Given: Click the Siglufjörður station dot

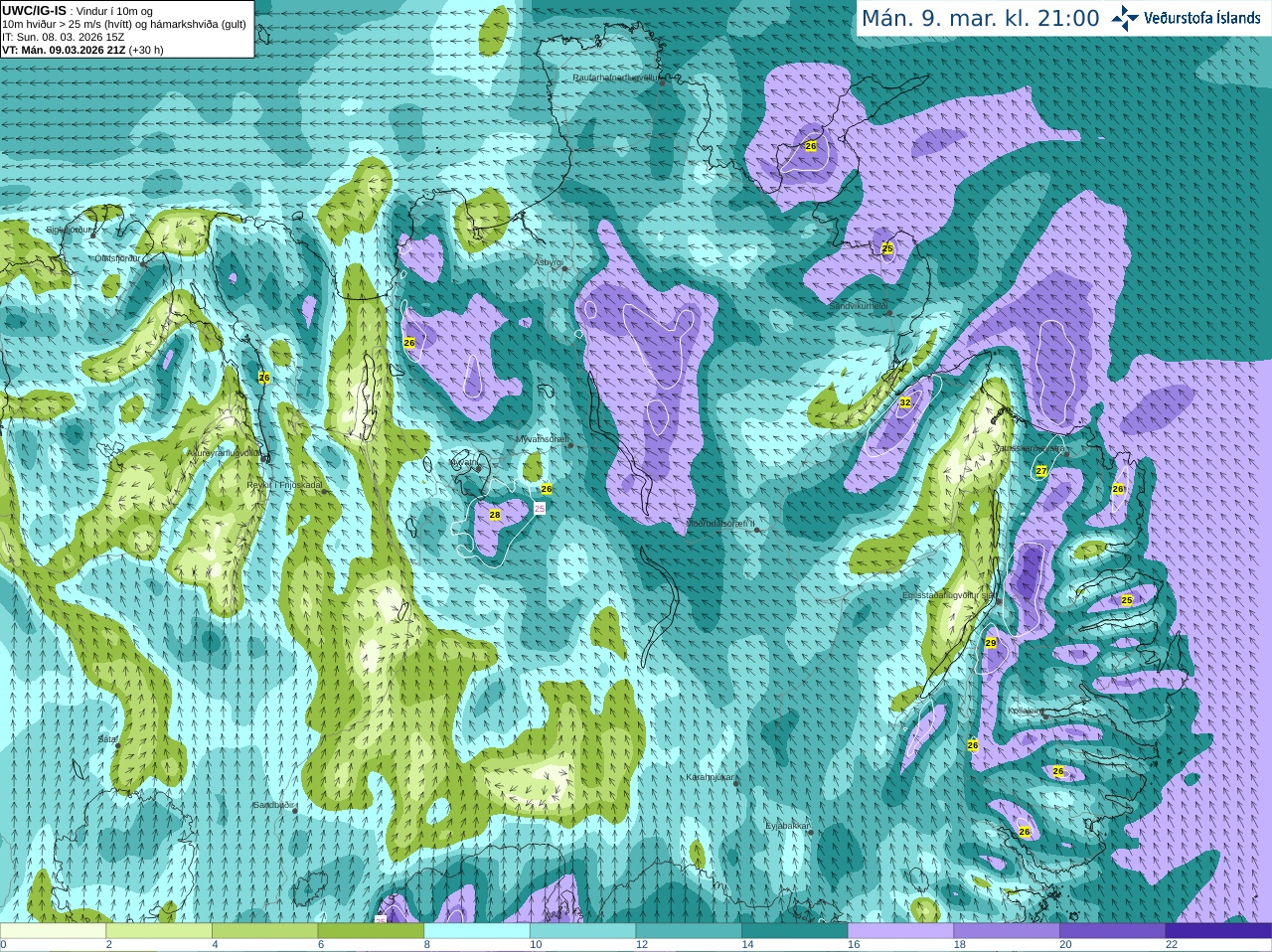Looking at the screenshot, I should click(x=92, y=235).
